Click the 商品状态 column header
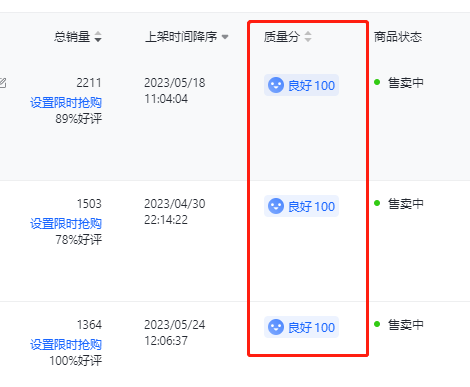This screenshot has height=387, width=470. pyautogui.click(x=398, y=37)
